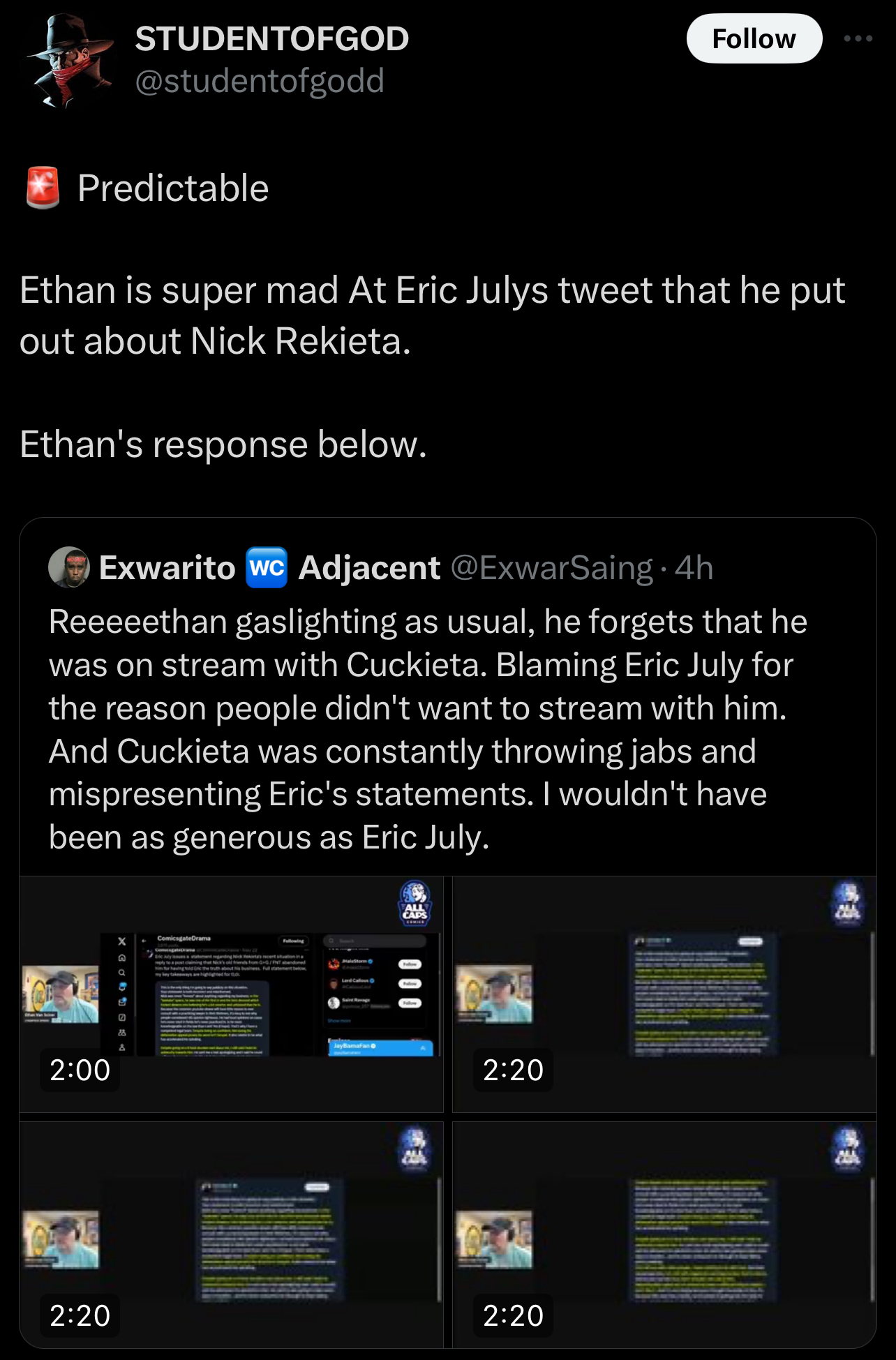
Task: Tap the 2:00 duration badge
Action: [80, 1070]
